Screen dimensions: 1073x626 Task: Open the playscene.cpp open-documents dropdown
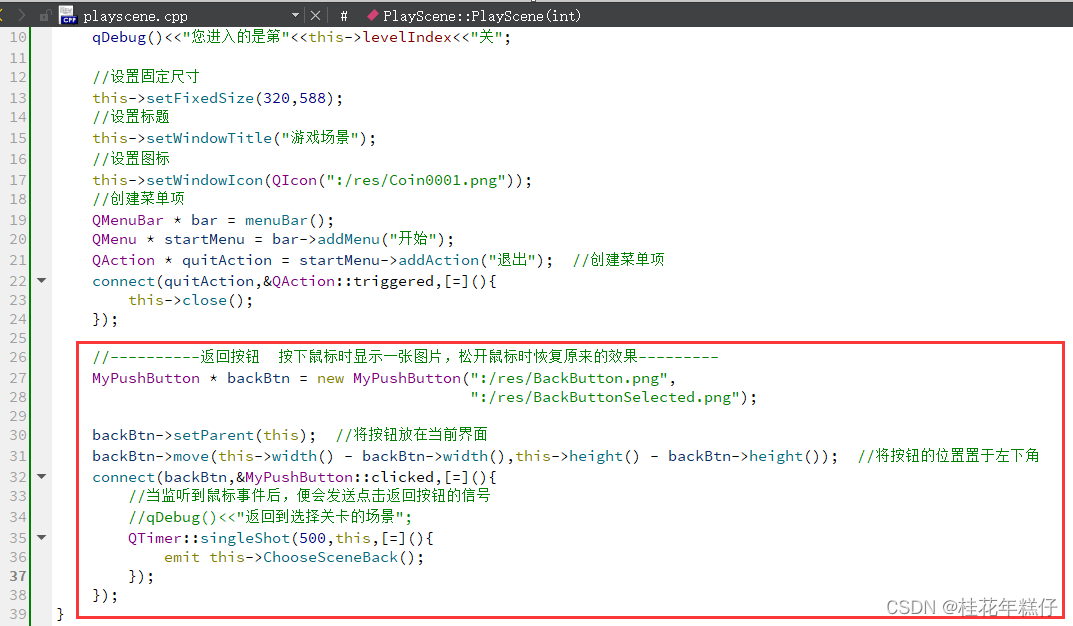[x=295, y=15]
